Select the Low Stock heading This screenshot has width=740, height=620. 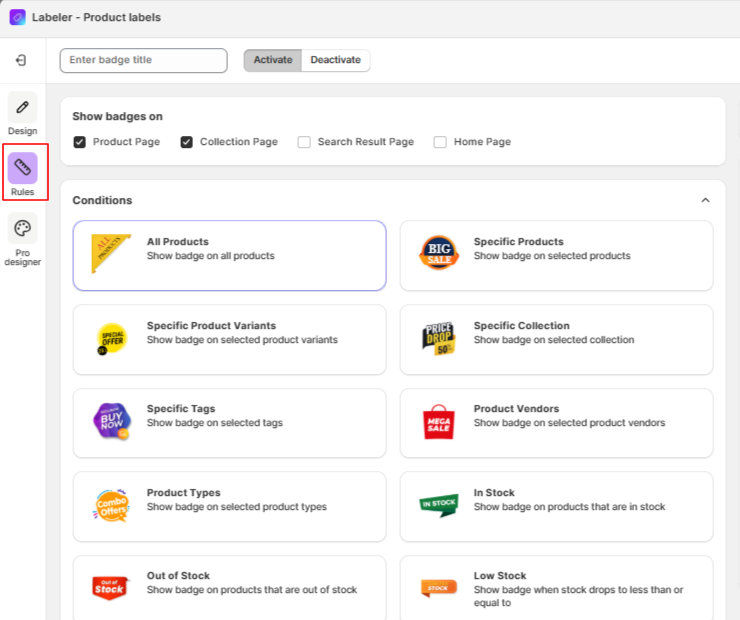click(500, 576)
